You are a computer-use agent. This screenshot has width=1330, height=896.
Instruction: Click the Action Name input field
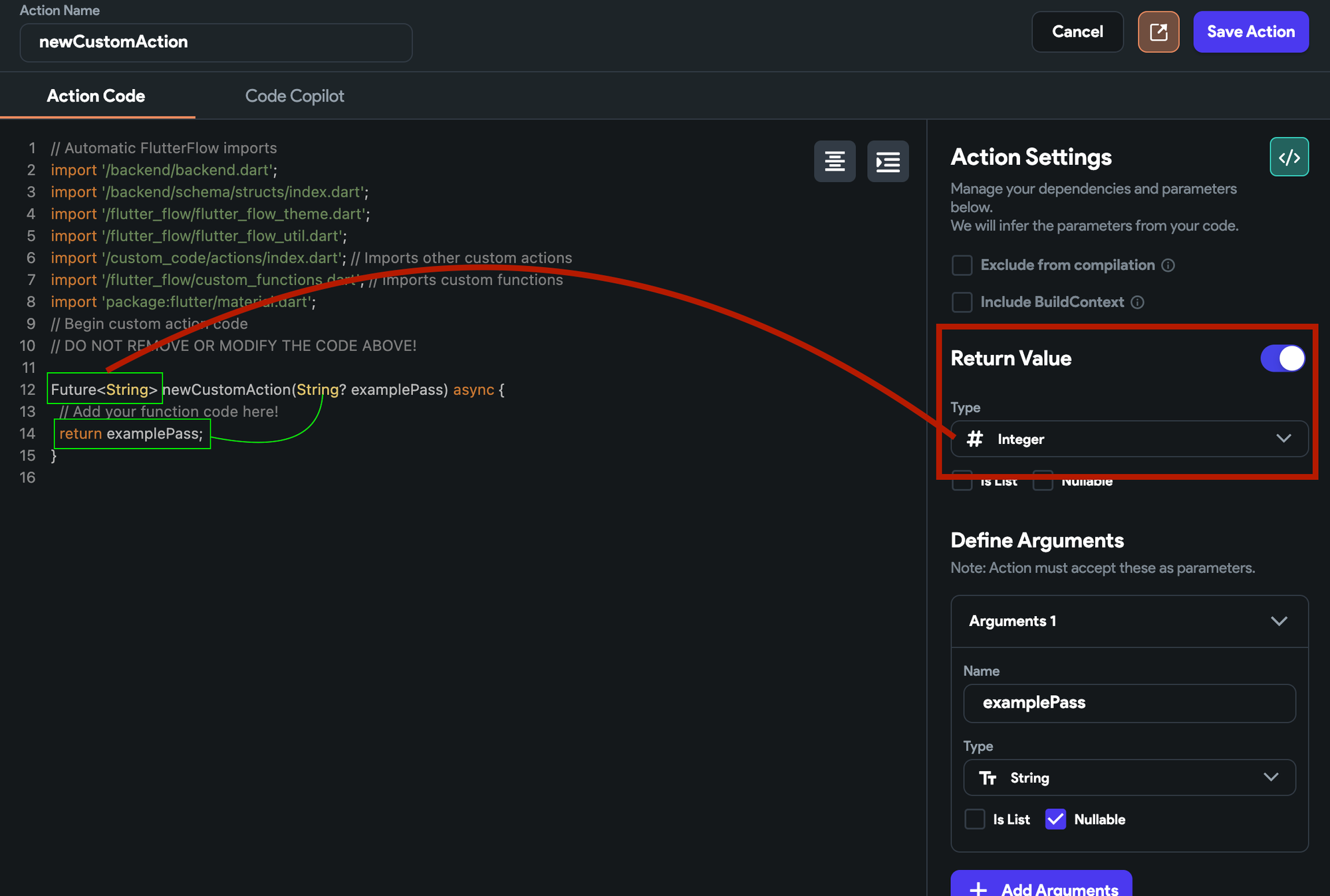[x=216, y=43]
